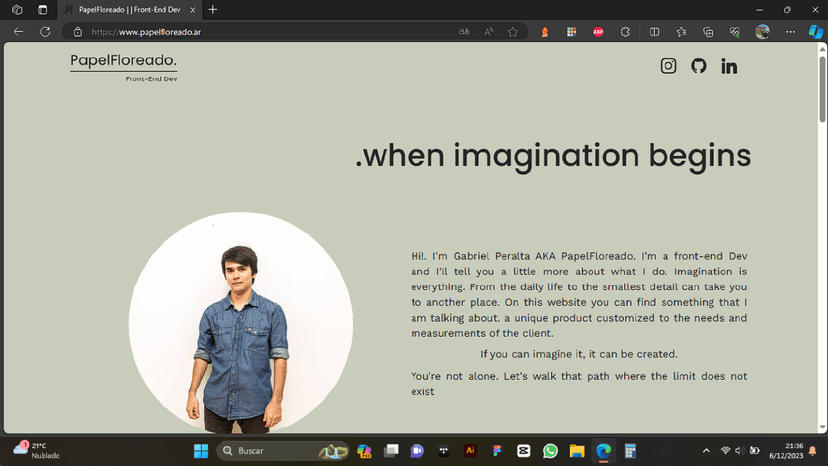The image size is (828, 466).
Task: Open Browser essentials heart icon
Action: coord(735,32)
